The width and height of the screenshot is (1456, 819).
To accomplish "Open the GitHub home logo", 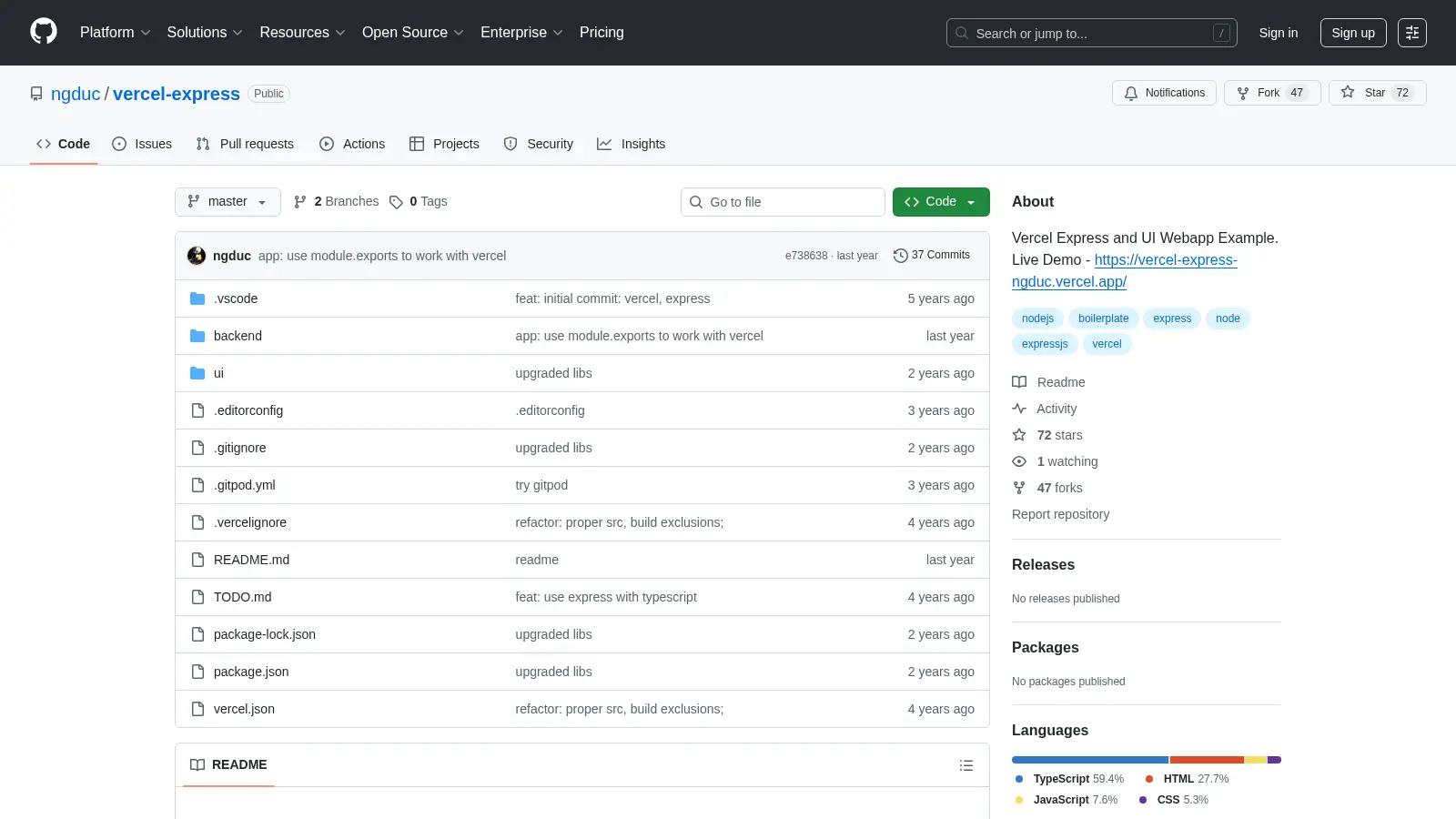I will pyautogui.click(x=44, y=32).
